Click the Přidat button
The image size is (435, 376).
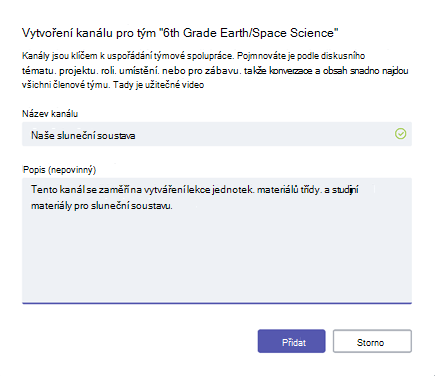pos(291,341)
